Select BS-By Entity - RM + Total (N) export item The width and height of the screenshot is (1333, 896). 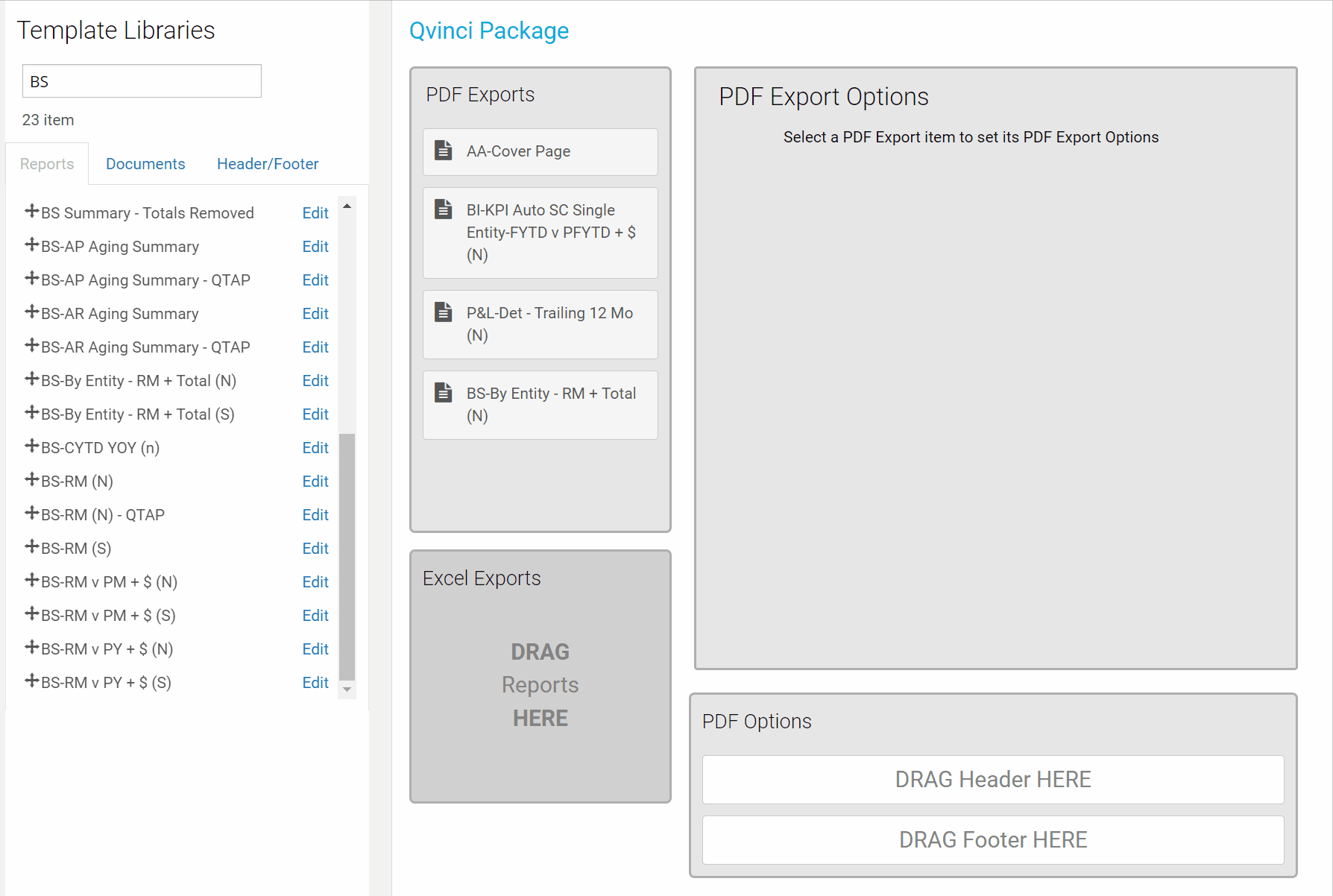click(541, 405)
